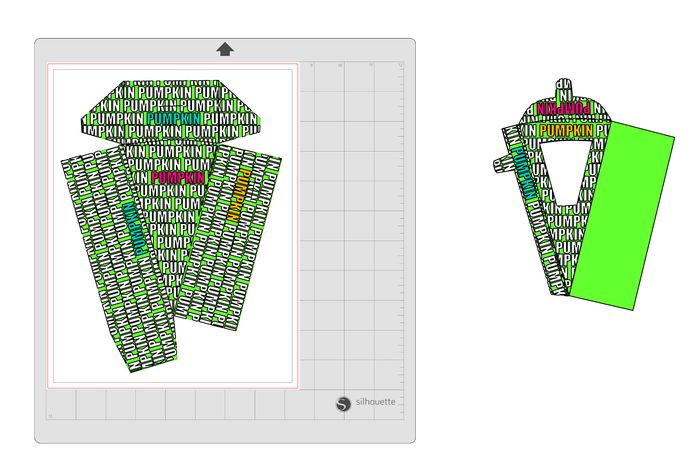Select the small left tab of assembled shape
The height and width of the screenshot is (467, 700).
pyautogui.click(x=500, y=164)
